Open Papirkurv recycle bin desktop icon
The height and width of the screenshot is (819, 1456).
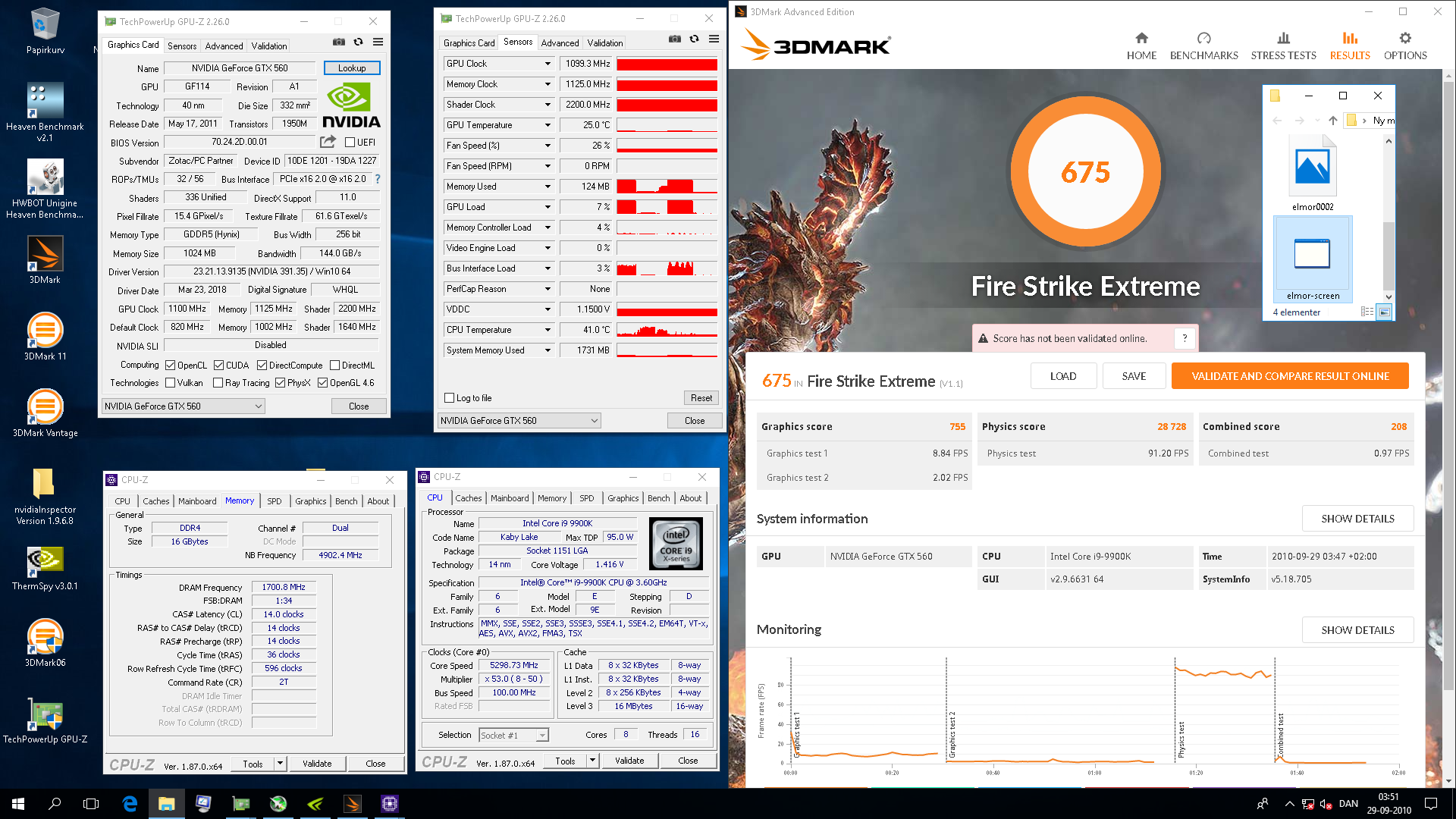click(x=45, y=31)
